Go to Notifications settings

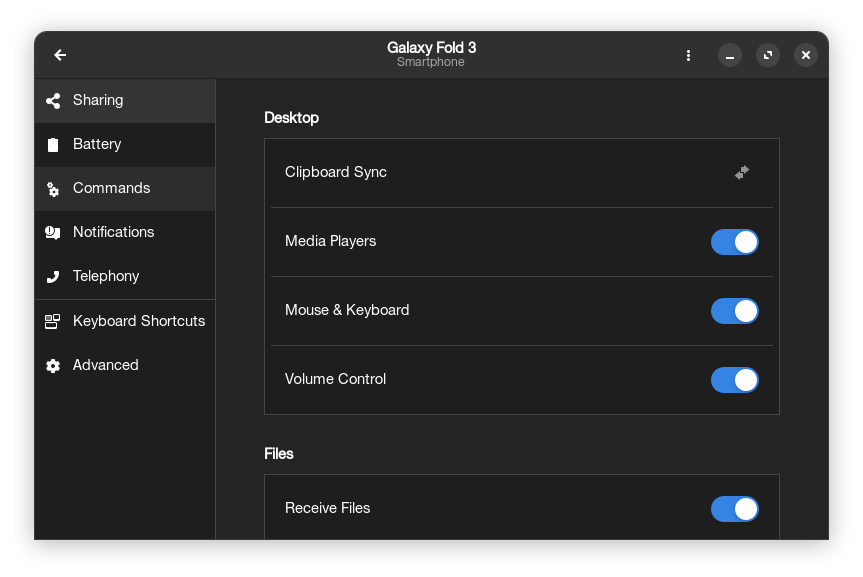[113, 233]
